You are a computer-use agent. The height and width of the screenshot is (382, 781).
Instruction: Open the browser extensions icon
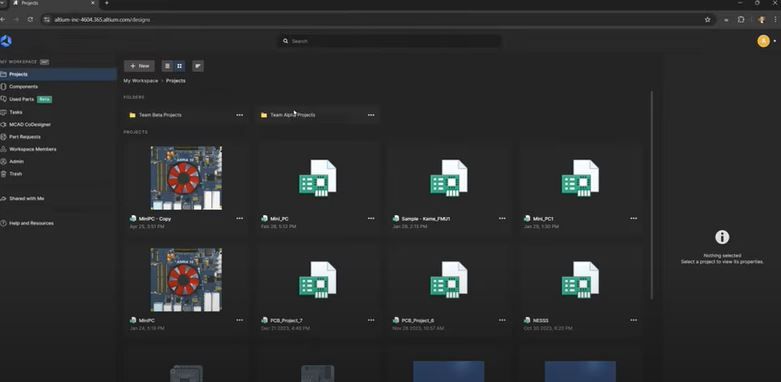click(x=741, y=20)
